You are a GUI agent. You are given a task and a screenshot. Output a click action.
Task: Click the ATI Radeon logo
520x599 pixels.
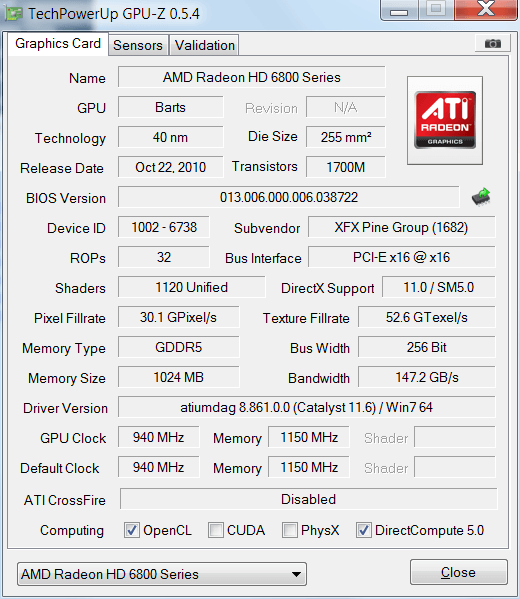coord(445,120)
